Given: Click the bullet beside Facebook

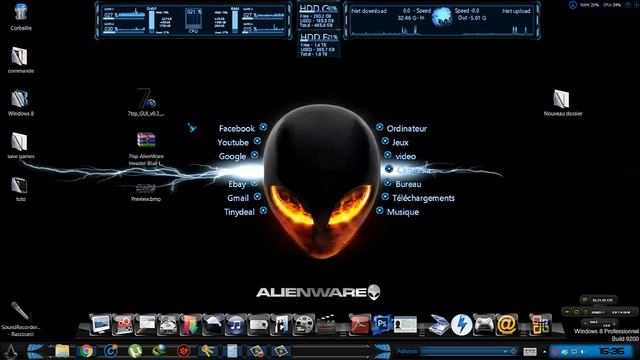Looking at the screenshot, I should pyautogui.click(x=263, y=127).
